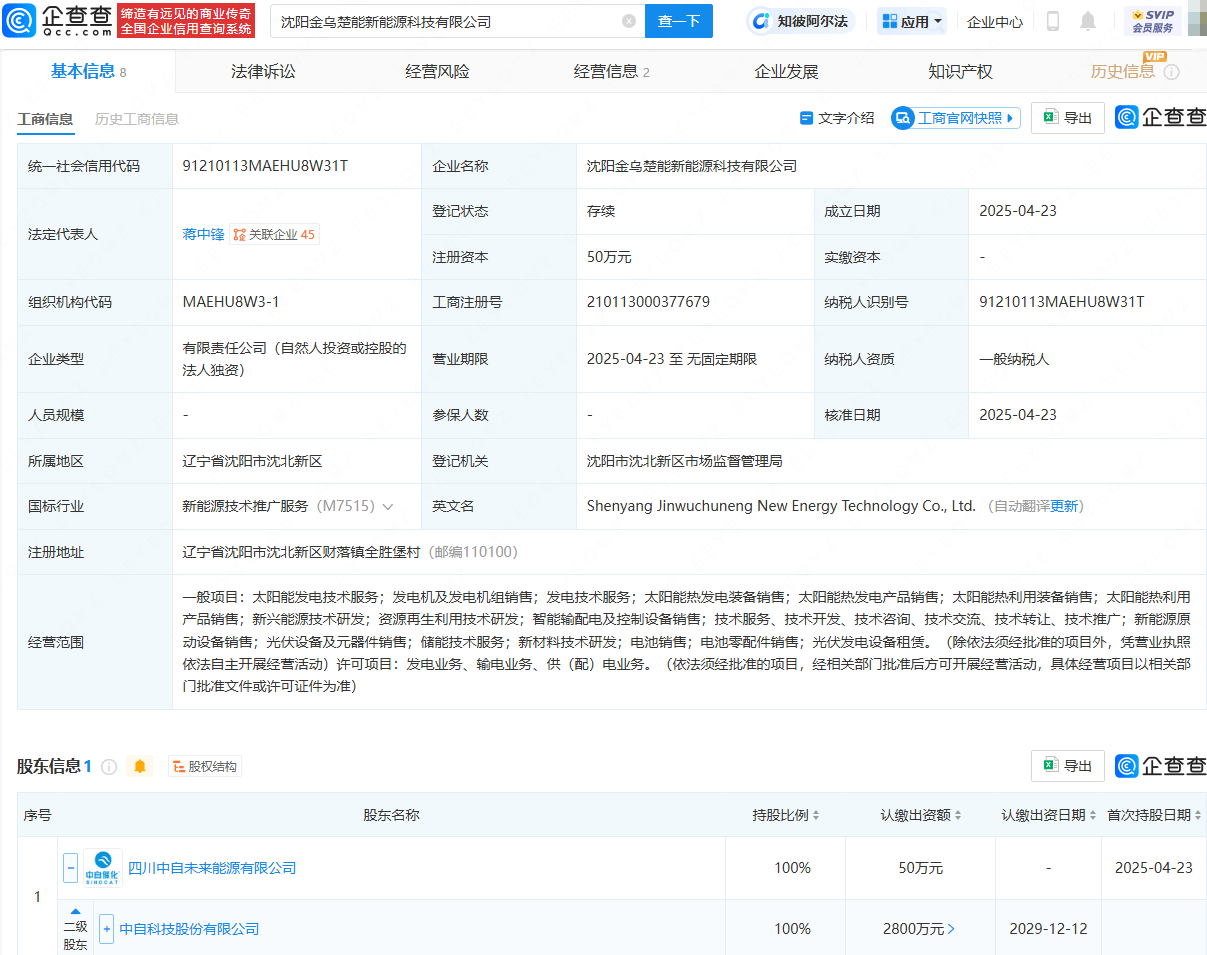1207x955 pixels.
Task: Open legal representative 蒋中锋 link
Action: (x=203, y=234)
